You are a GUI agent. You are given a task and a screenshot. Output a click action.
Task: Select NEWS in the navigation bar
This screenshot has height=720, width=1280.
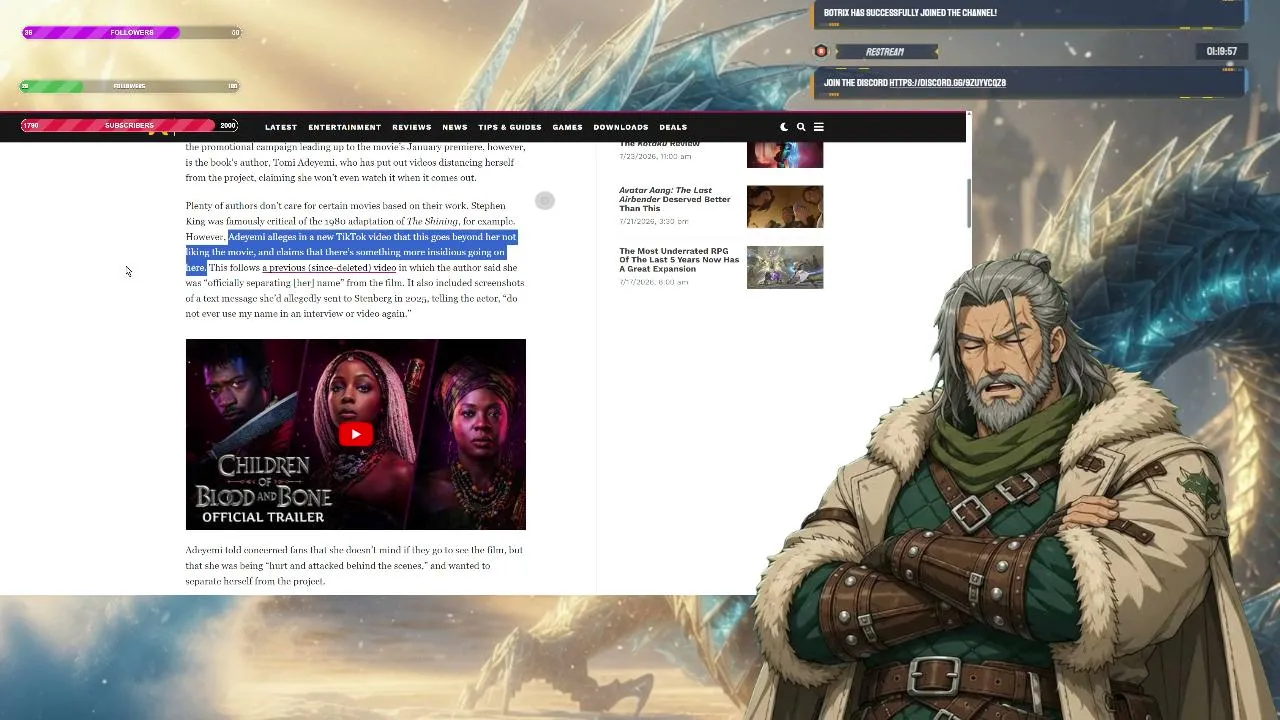pyautogui.click(x=455, y=127)
